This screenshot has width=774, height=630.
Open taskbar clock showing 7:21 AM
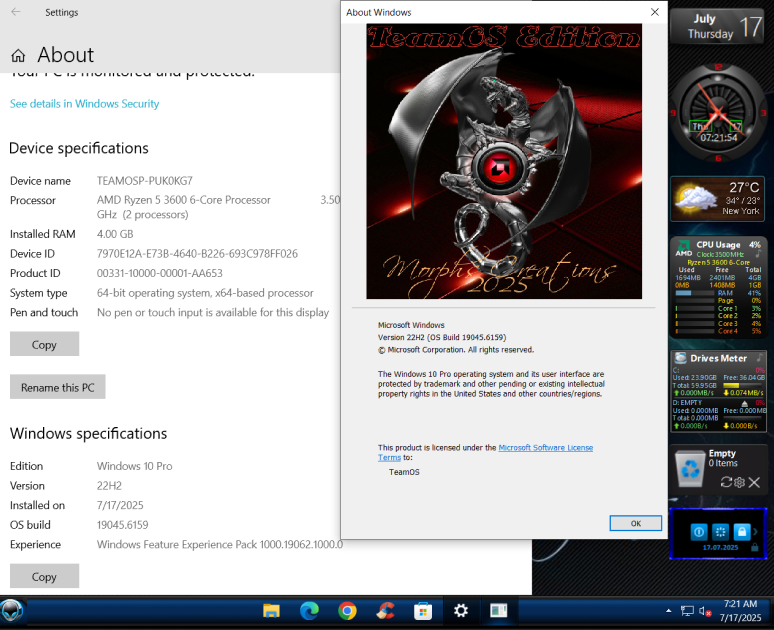(x=740, y=611)
